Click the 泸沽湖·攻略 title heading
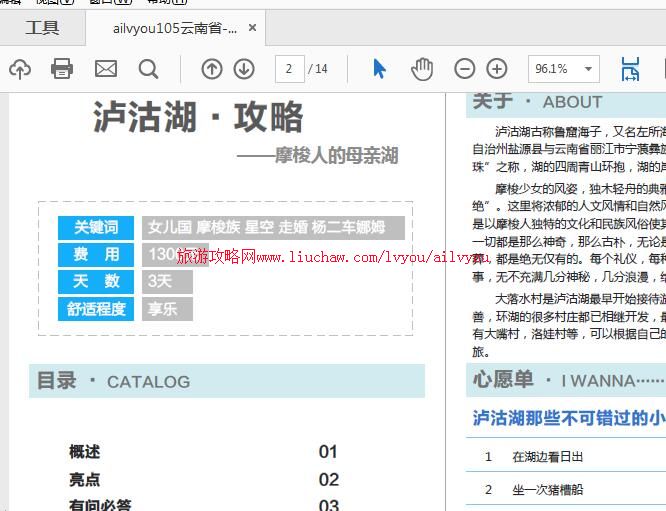The image size is (666, 511). point(198,118)
